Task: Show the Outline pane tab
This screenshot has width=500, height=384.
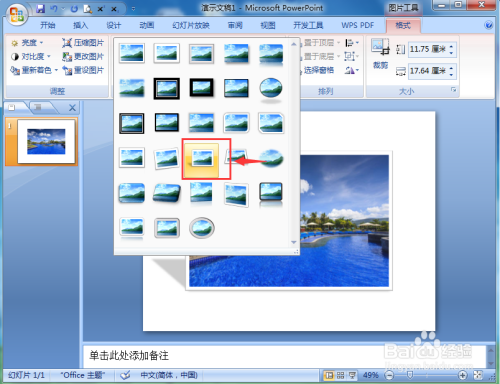Action: [38, 107]
